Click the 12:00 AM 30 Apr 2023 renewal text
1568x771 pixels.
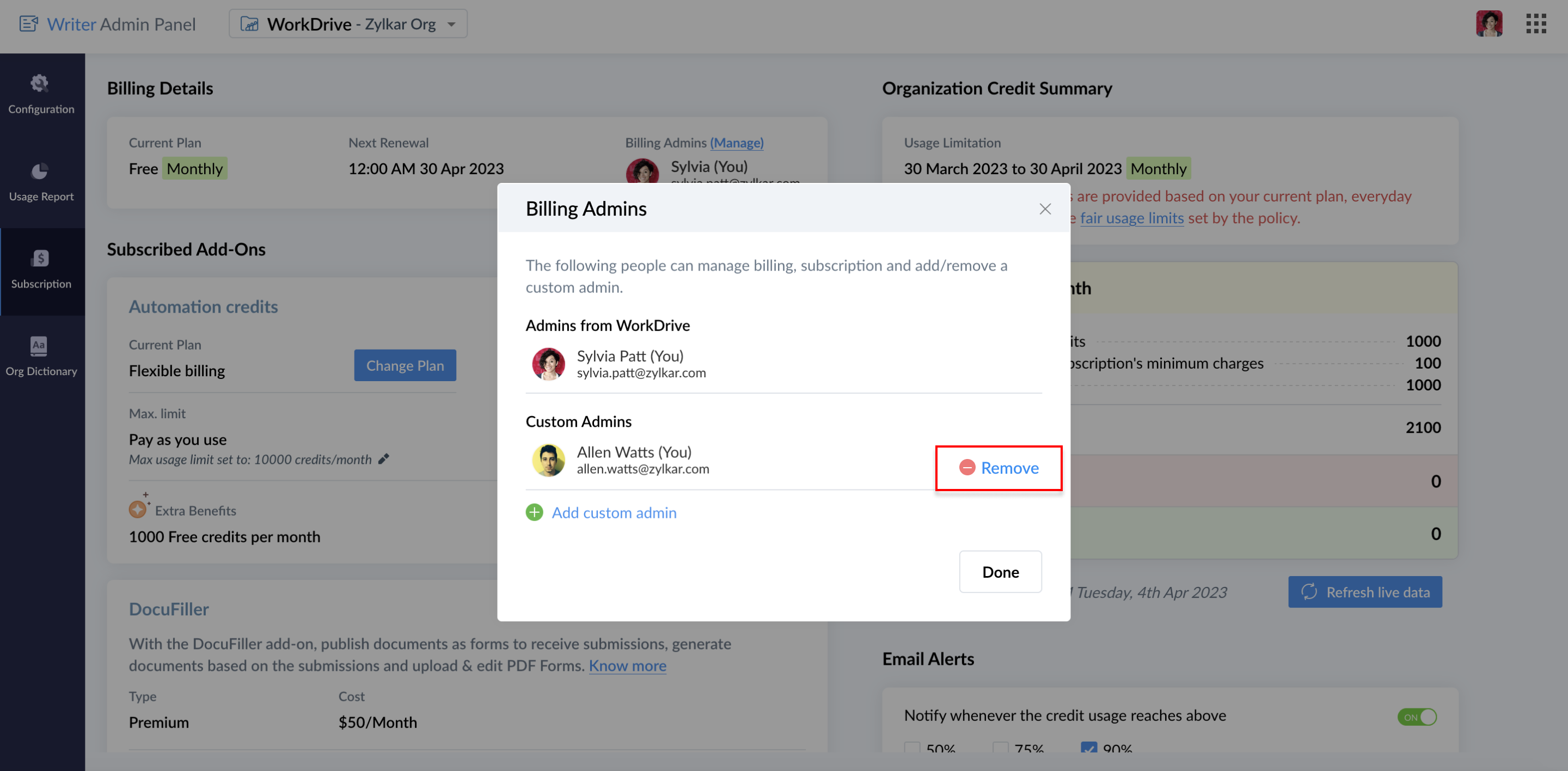tap(426, 169)
